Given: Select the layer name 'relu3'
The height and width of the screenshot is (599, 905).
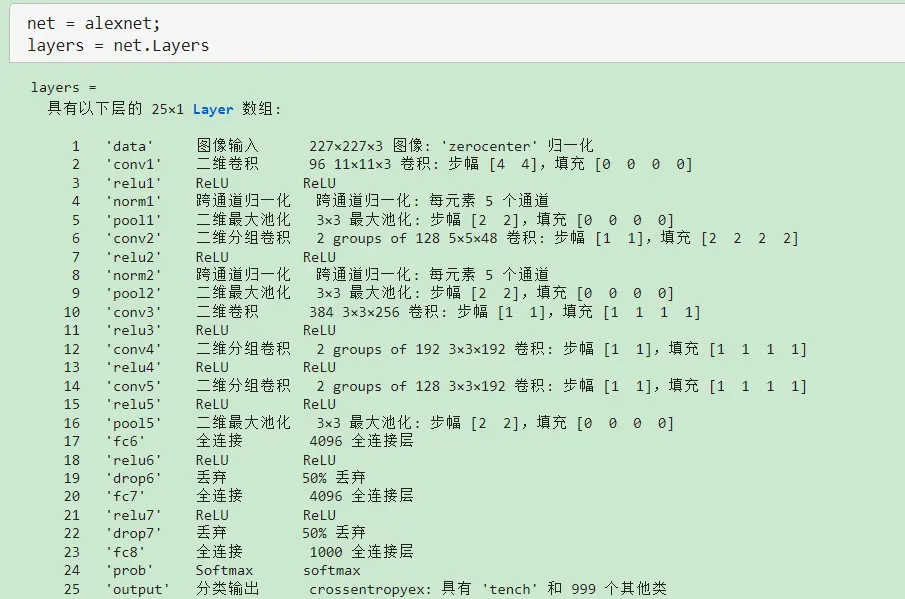Looking at the screenshot, I should [x=133, y=331].
